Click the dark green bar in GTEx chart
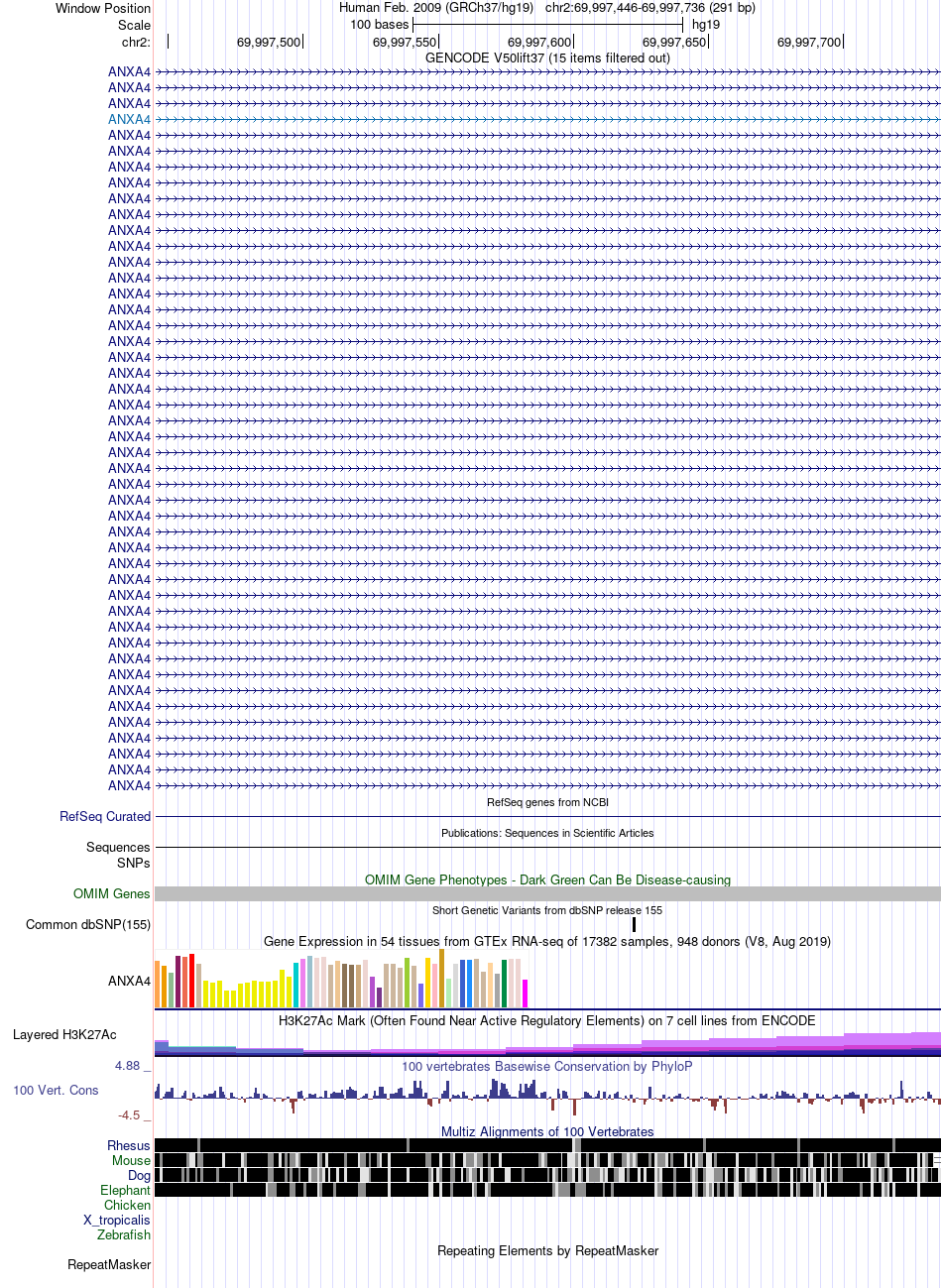The width and height of the screenshot is (942, 1288). point(505,984)
